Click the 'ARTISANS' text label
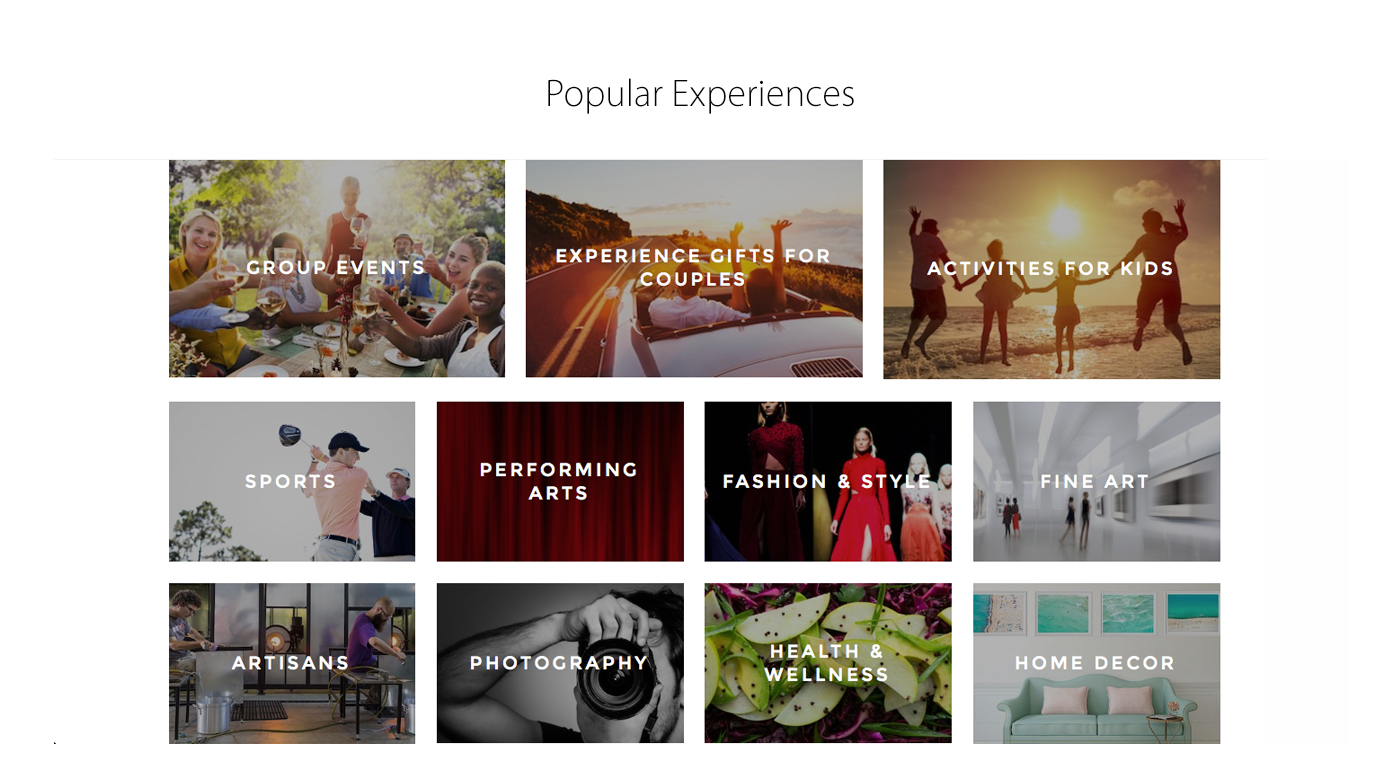Image resolution: width=1400 pixels, height=760 pixels. coord(291,663)
